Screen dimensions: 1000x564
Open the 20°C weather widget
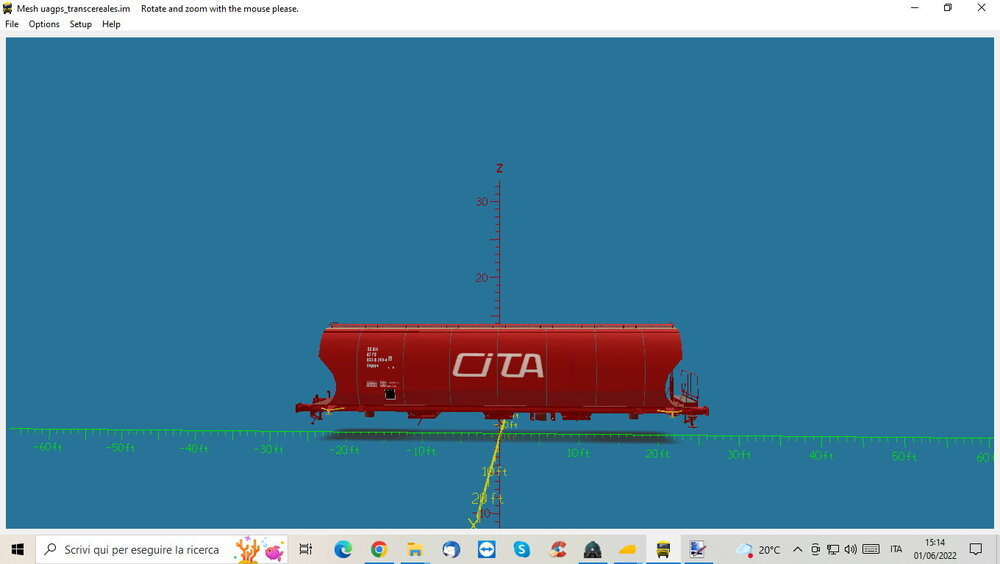click(758, 549)
